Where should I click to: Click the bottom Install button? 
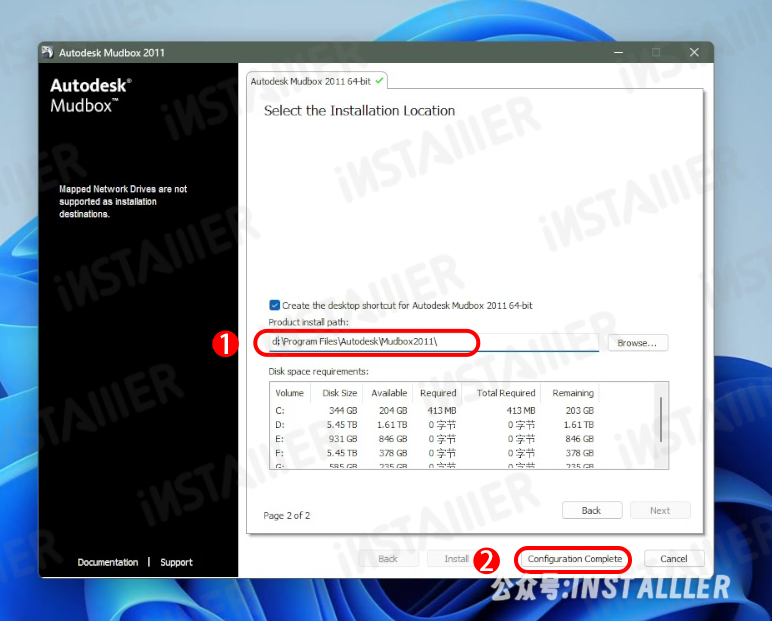click(456, 559)
